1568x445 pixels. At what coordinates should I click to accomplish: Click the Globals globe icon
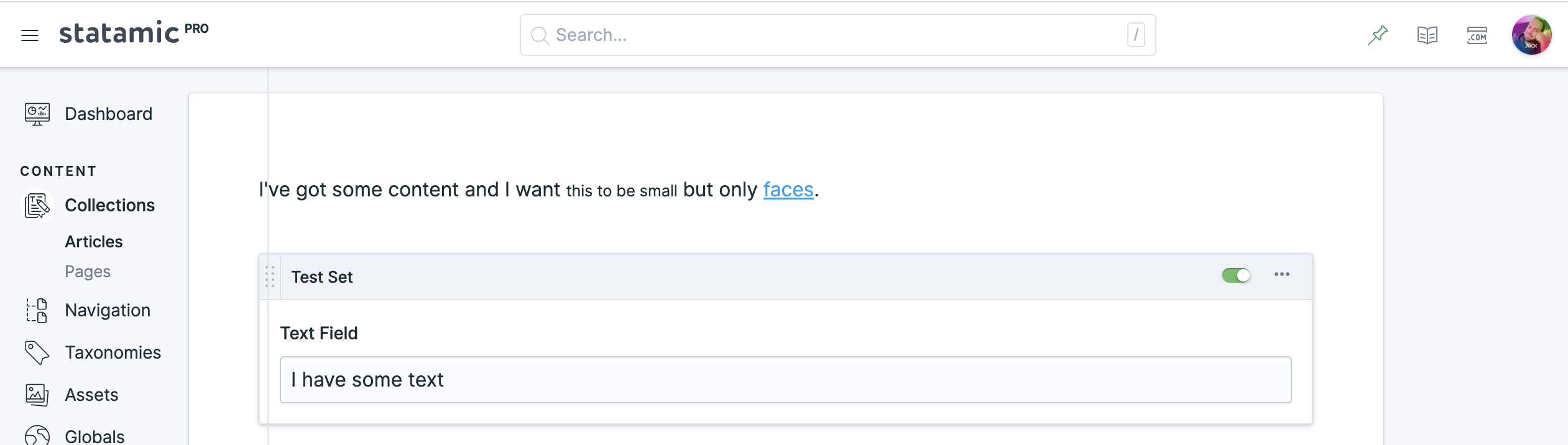pos(37,435)
